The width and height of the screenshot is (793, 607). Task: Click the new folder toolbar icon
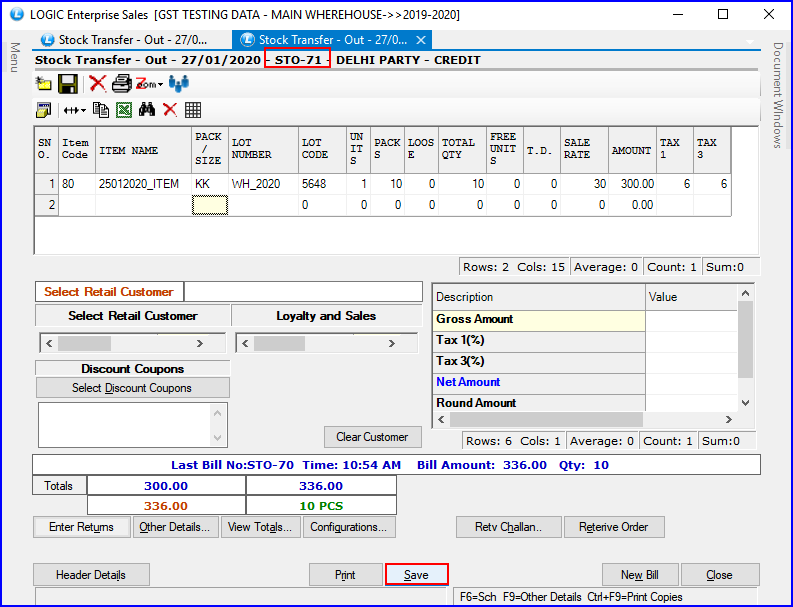point(43,84)
